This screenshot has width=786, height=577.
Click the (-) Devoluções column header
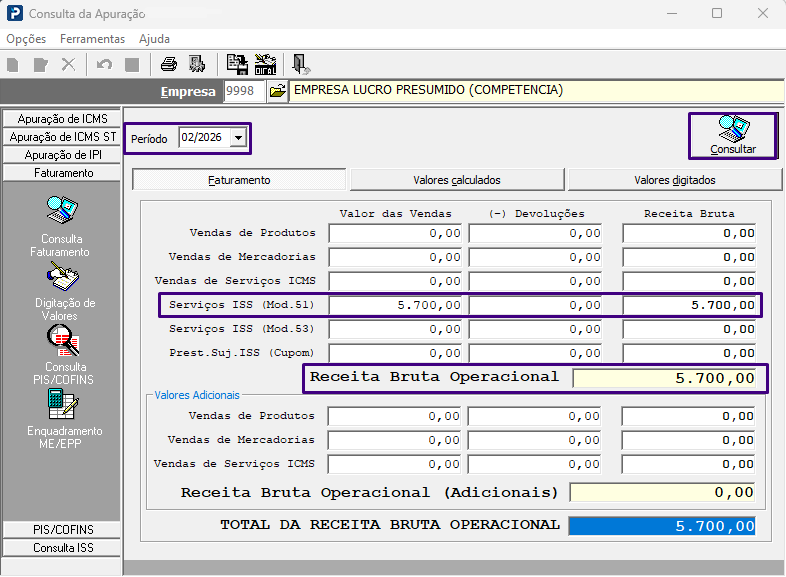coord(536,214)
